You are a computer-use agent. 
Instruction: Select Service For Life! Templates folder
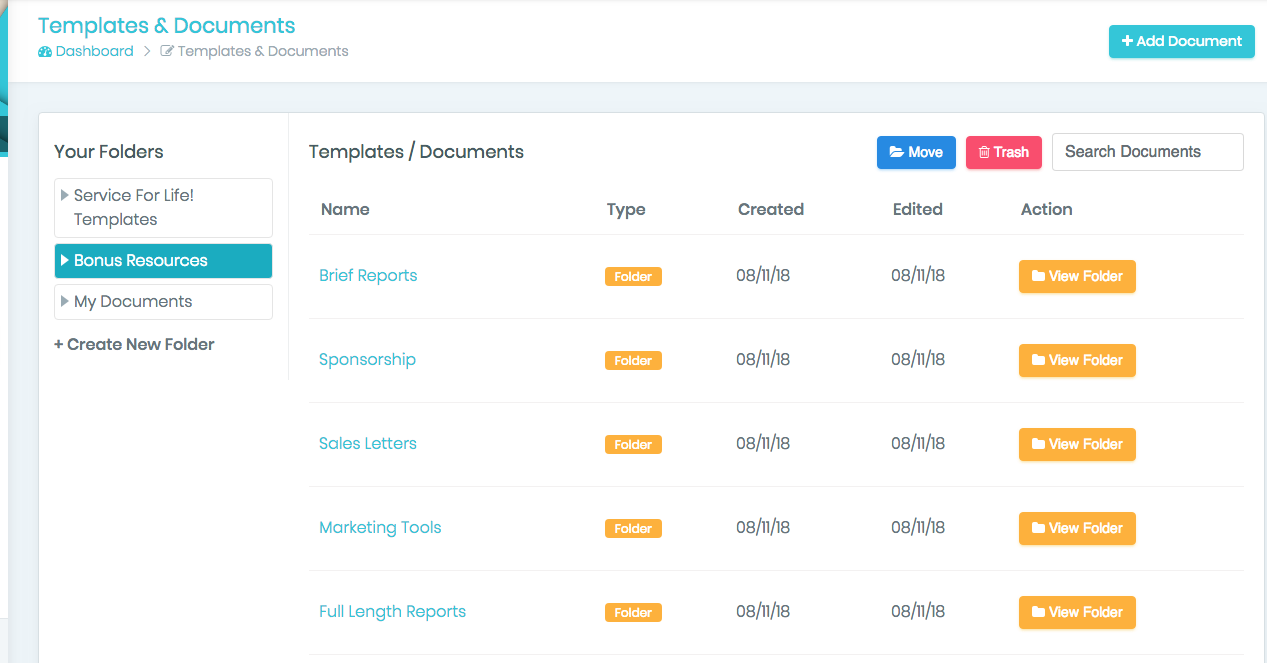point(134,207)
